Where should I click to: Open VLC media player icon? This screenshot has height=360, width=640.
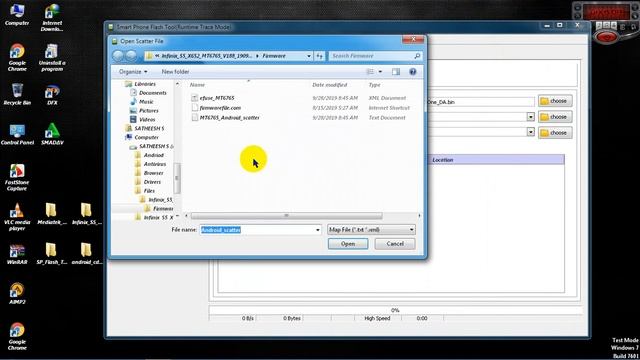(17, 217)
